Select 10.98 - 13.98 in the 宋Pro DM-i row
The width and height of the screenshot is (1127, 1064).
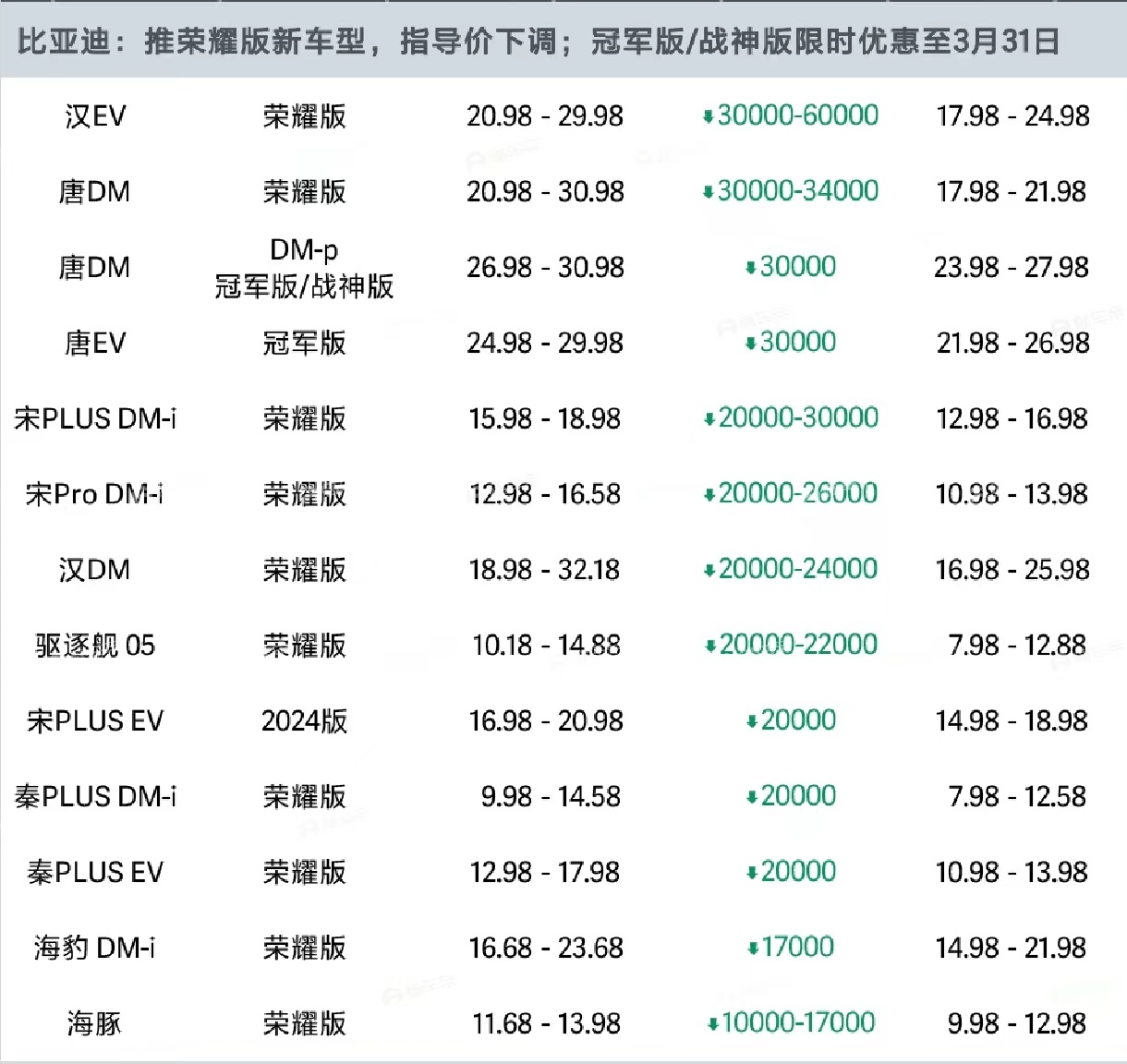pos(1012,495)
